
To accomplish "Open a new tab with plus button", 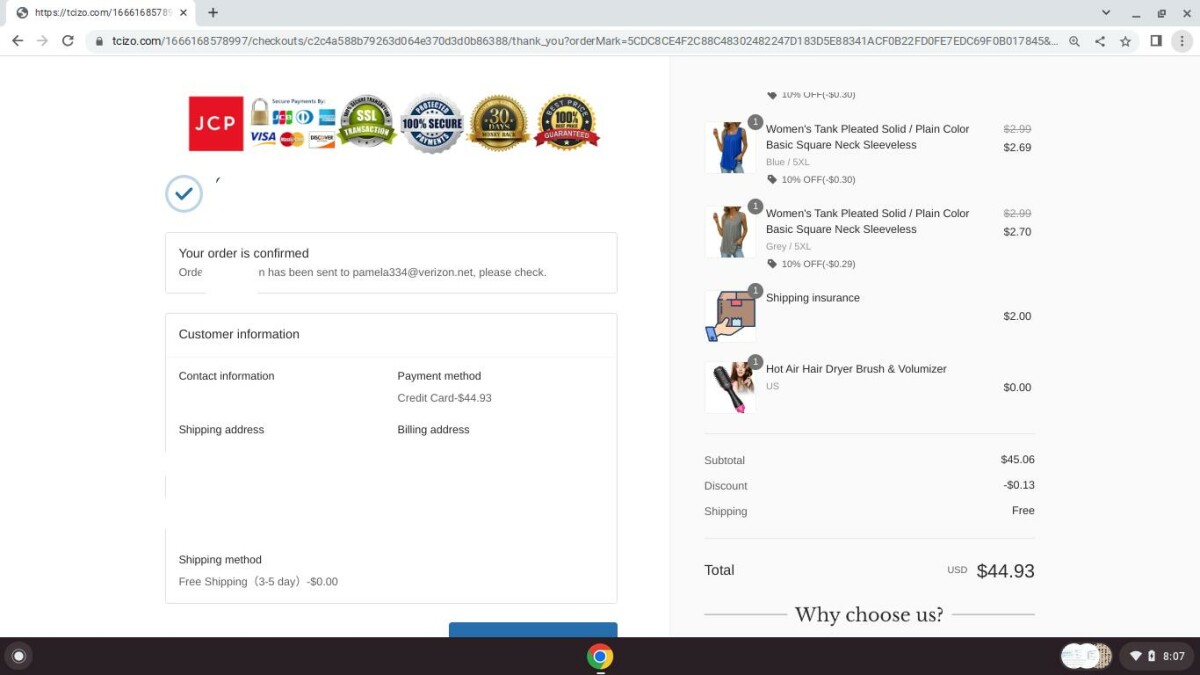I will coord(213,13).
